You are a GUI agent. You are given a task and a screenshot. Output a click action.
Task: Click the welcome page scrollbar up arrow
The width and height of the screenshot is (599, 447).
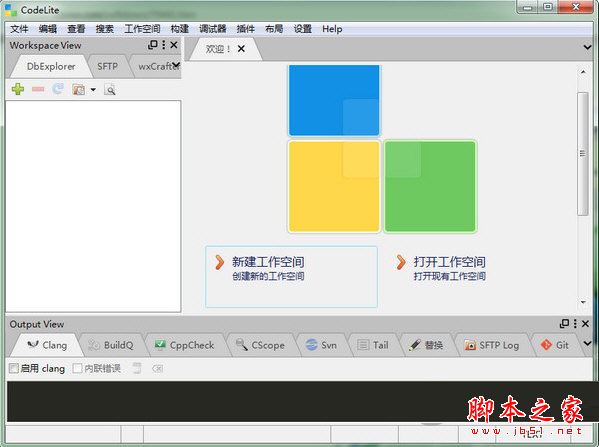point(583,72)
